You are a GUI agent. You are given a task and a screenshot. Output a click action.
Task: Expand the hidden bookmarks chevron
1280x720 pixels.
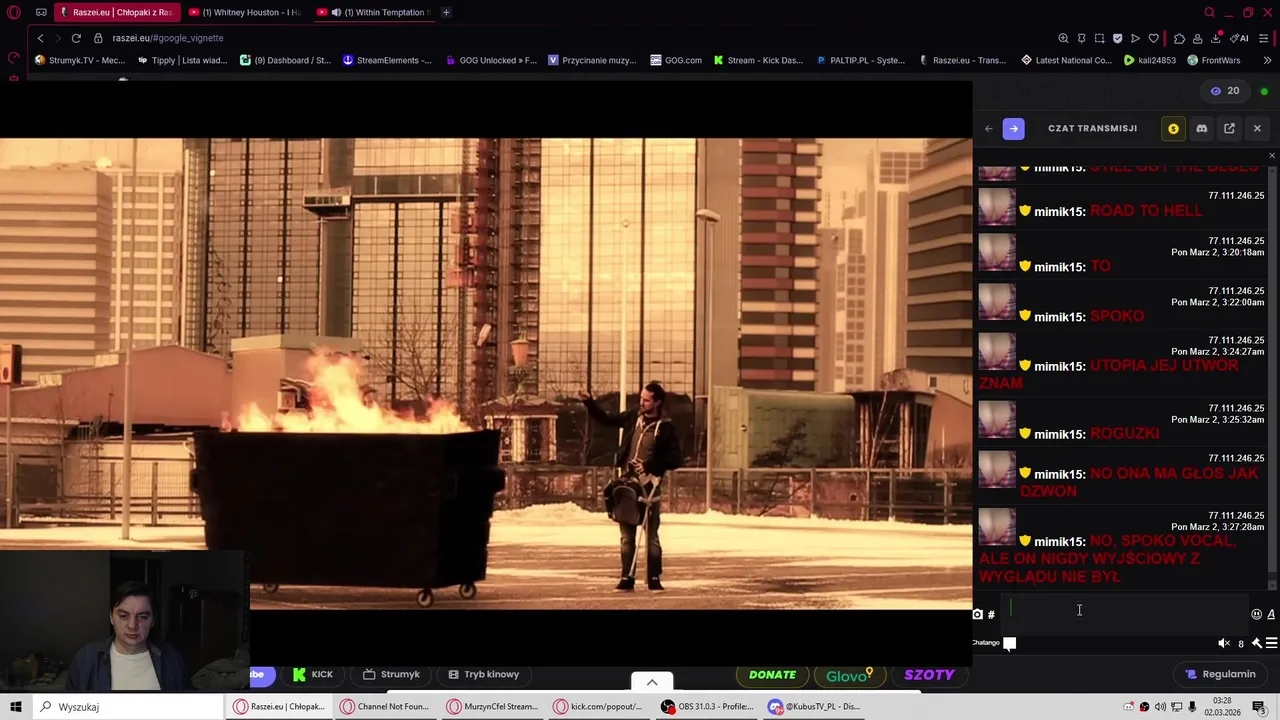point(1268,60)
